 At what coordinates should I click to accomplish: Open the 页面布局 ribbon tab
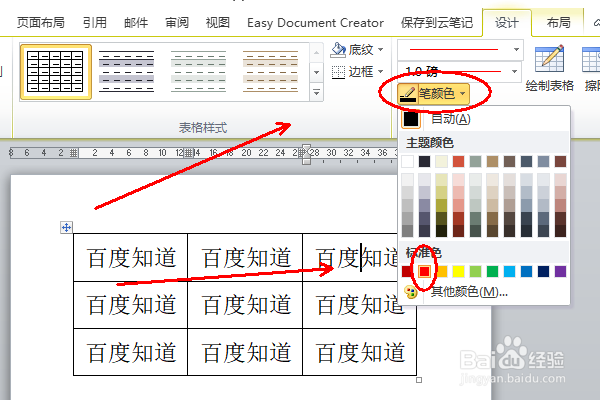pos(41,23)
